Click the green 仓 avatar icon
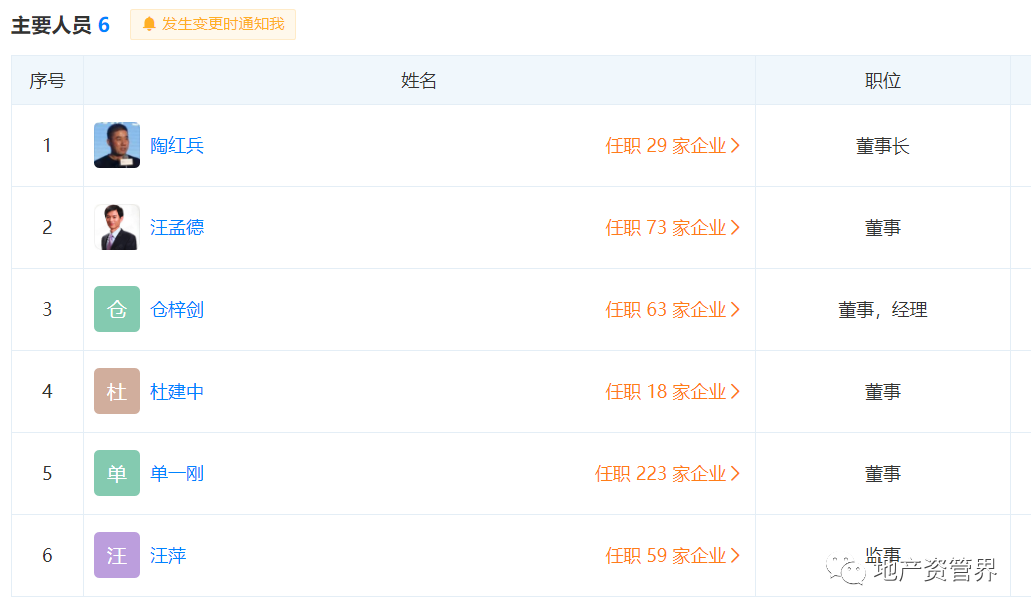The image size is (1031, 615). pos(117,310)
